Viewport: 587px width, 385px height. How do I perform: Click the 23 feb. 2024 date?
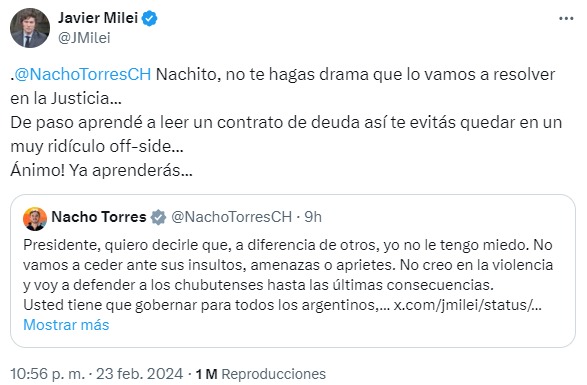(x=140, y=374)
